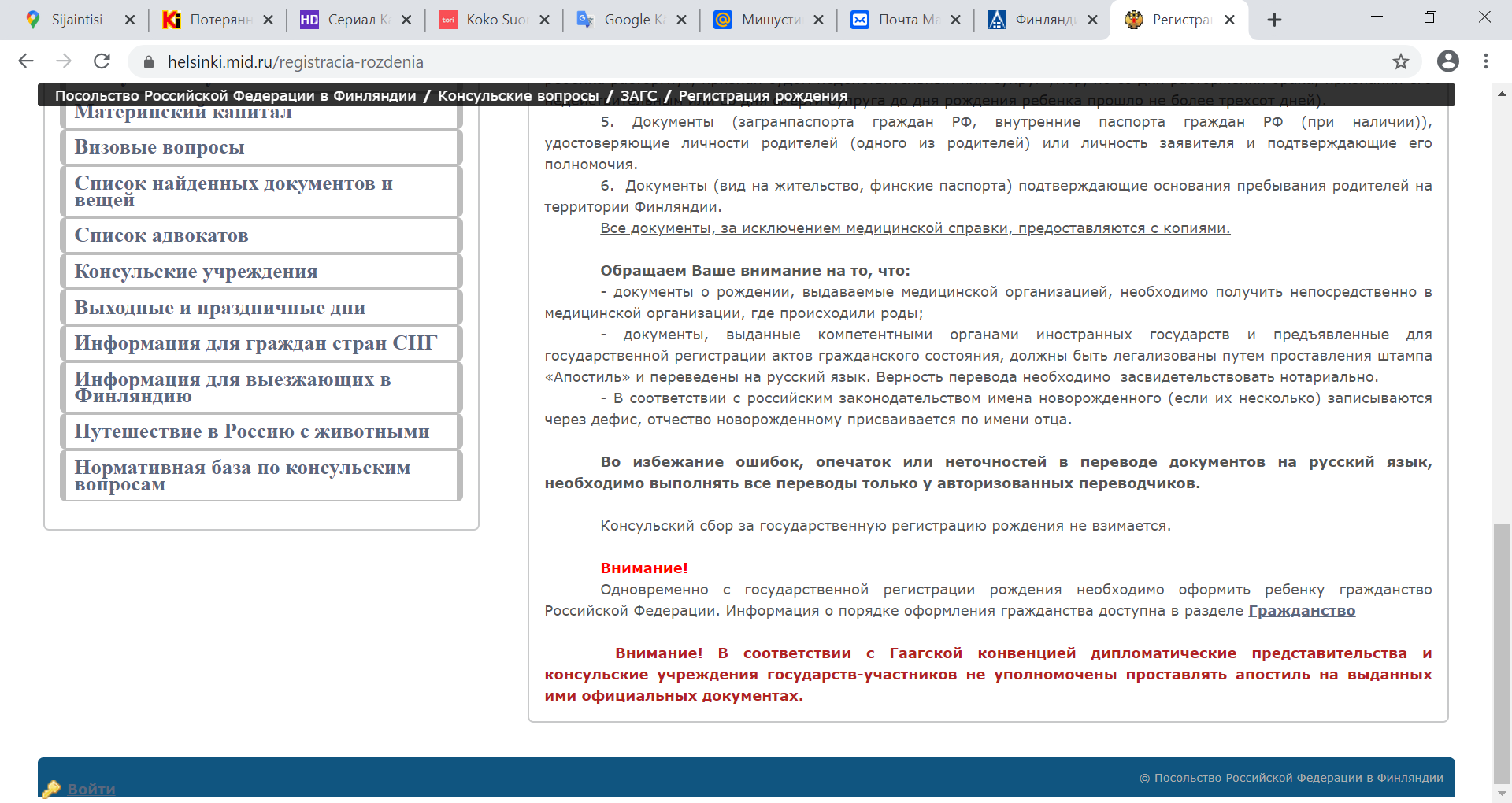Viewport: 1512px width, 803px height.
Task: Close the Sijaintisi maps tab
Action: click(x=130, y=20)
